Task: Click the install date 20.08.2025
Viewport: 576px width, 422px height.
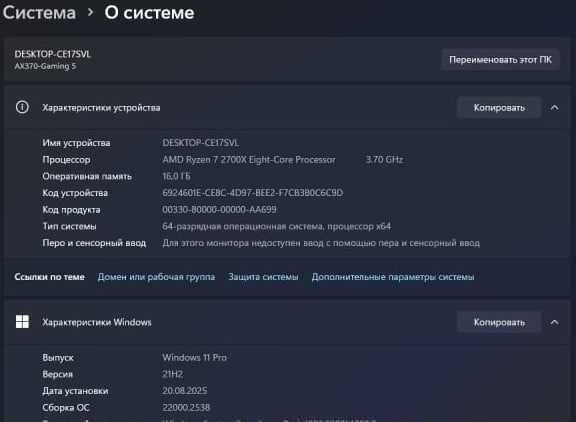Action: pos(185,390)
